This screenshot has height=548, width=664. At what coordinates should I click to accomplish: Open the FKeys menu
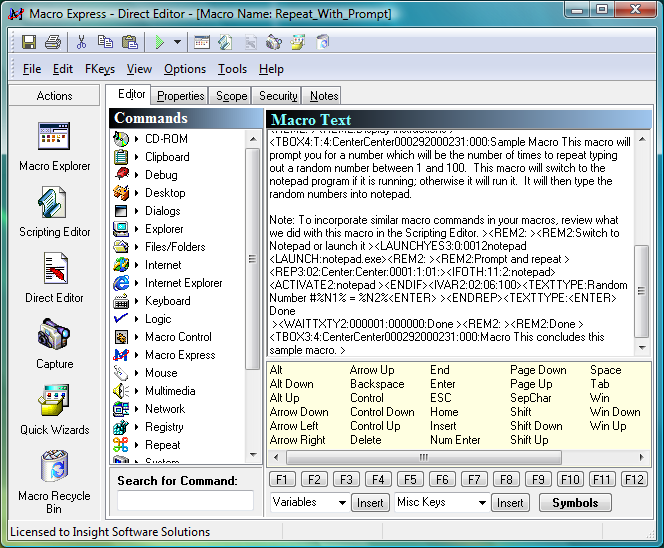(x=99, y=69)
